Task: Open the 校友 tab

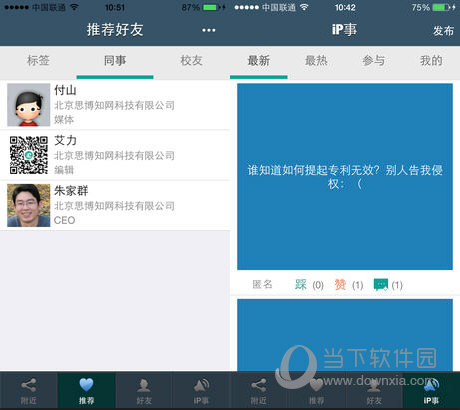Action: pos(191,61)
